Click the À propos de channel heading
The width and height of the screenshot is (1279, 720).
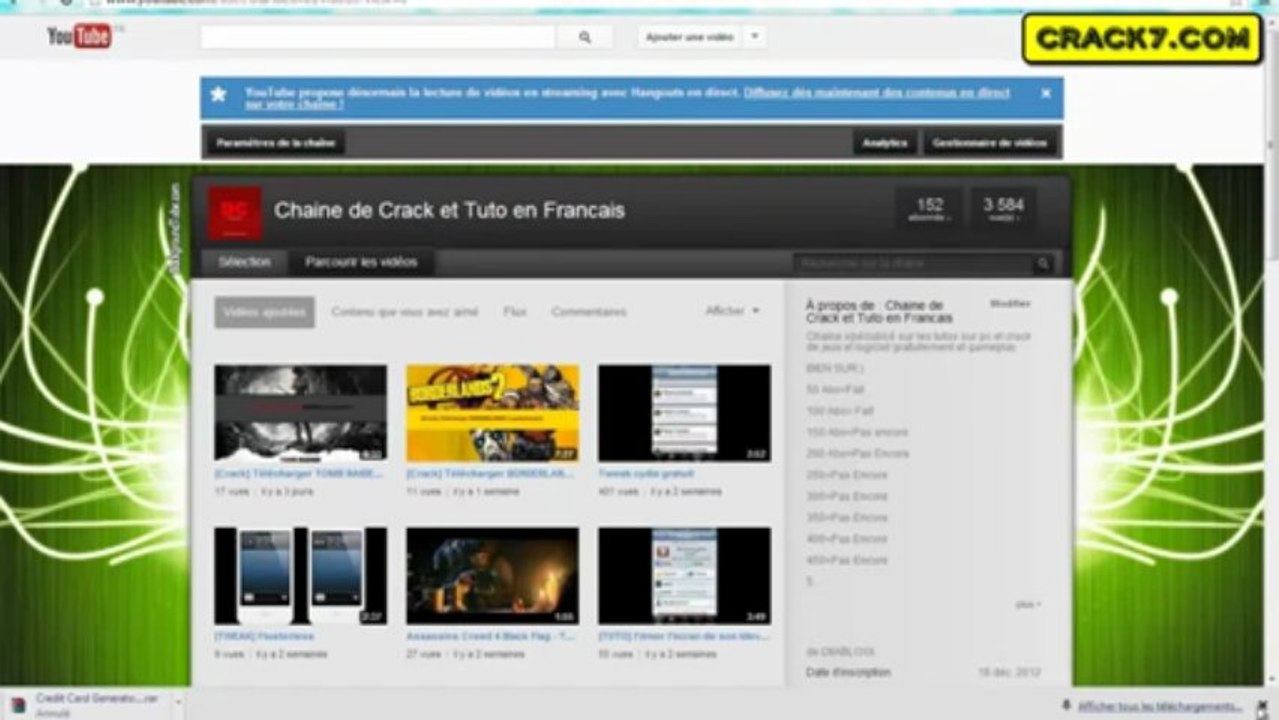coord(879,311)
